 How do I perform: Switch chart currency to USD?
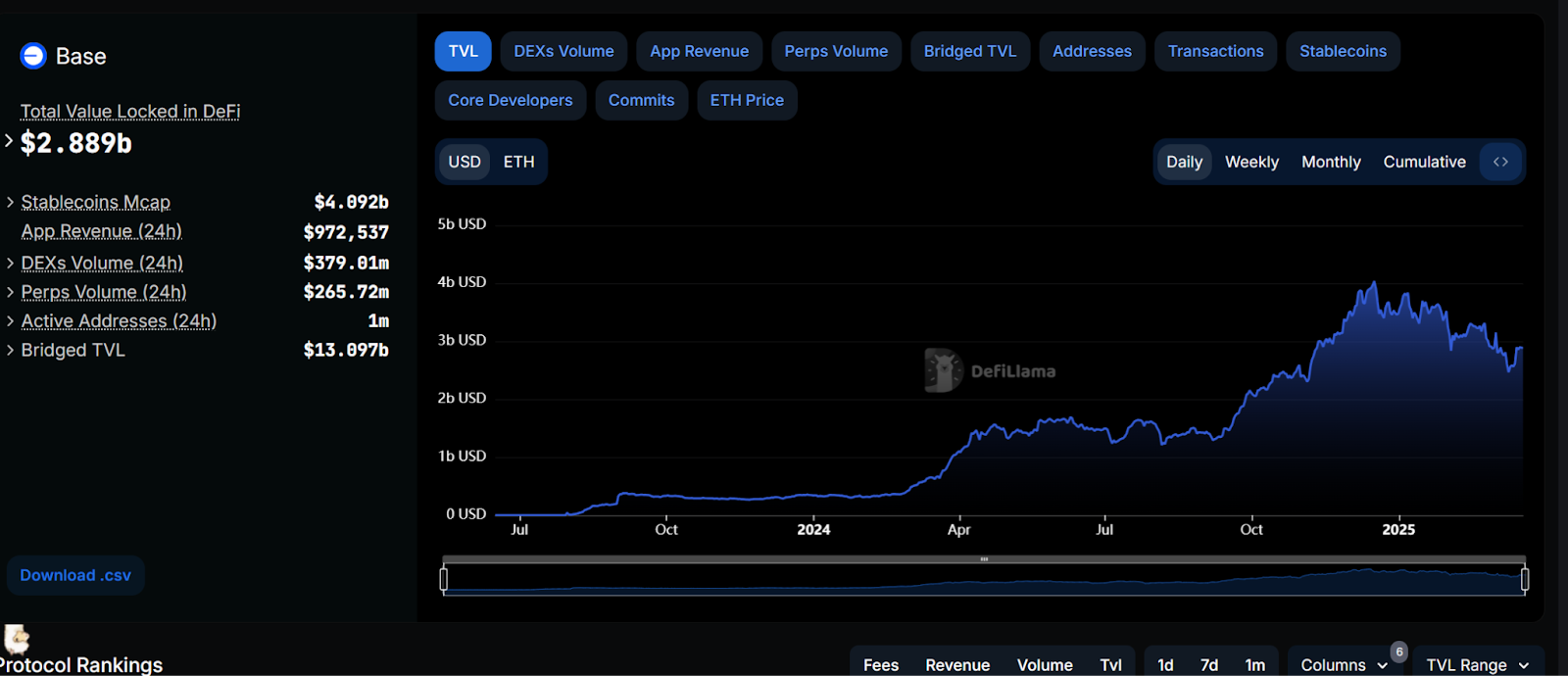[465, 162]
